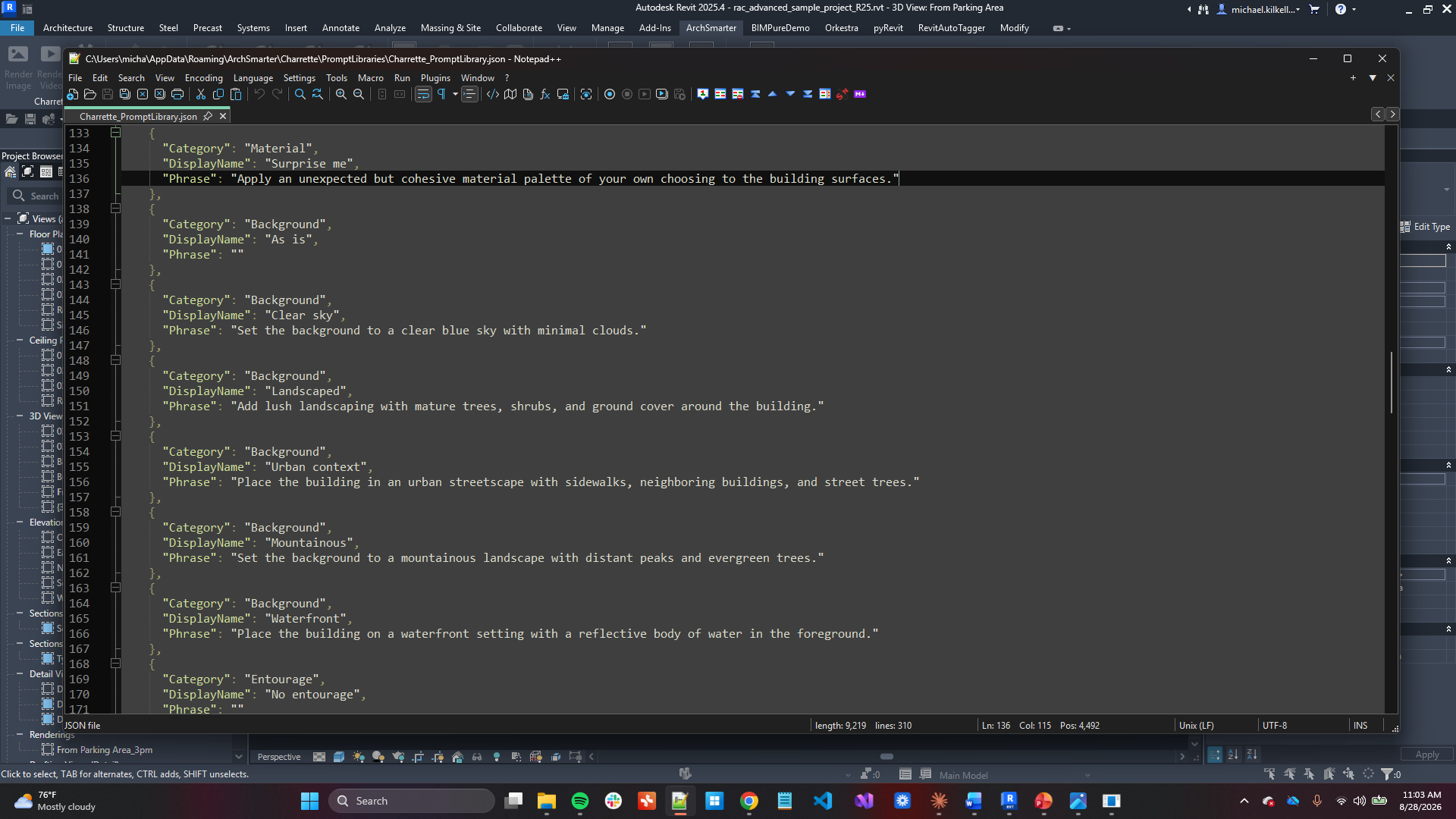Collapse the Views node in Project Browser

click(8, 219)
